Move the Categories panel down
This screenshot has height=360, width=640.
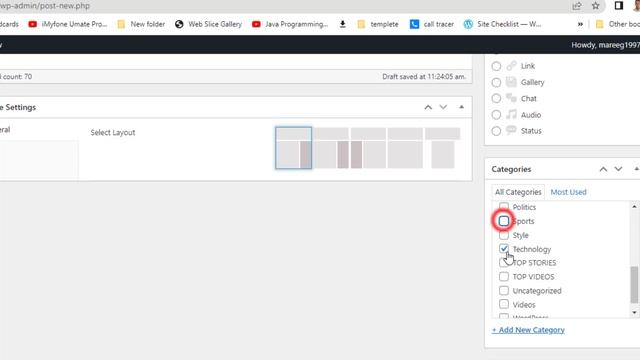pyautogui.click(x=618, y=169)
